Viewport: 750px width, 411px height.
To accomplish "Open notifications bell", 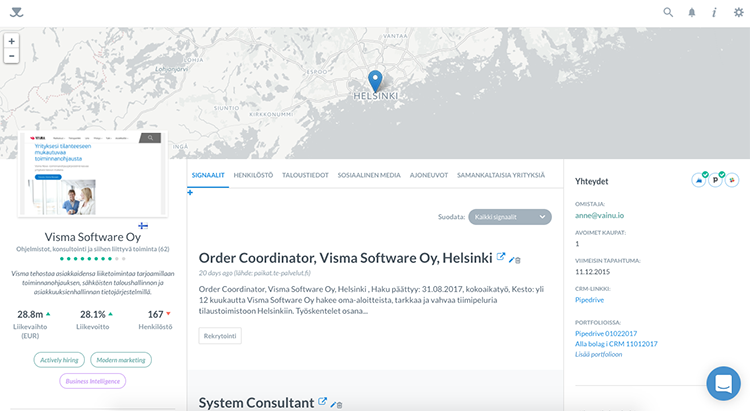I will (691, 13).
